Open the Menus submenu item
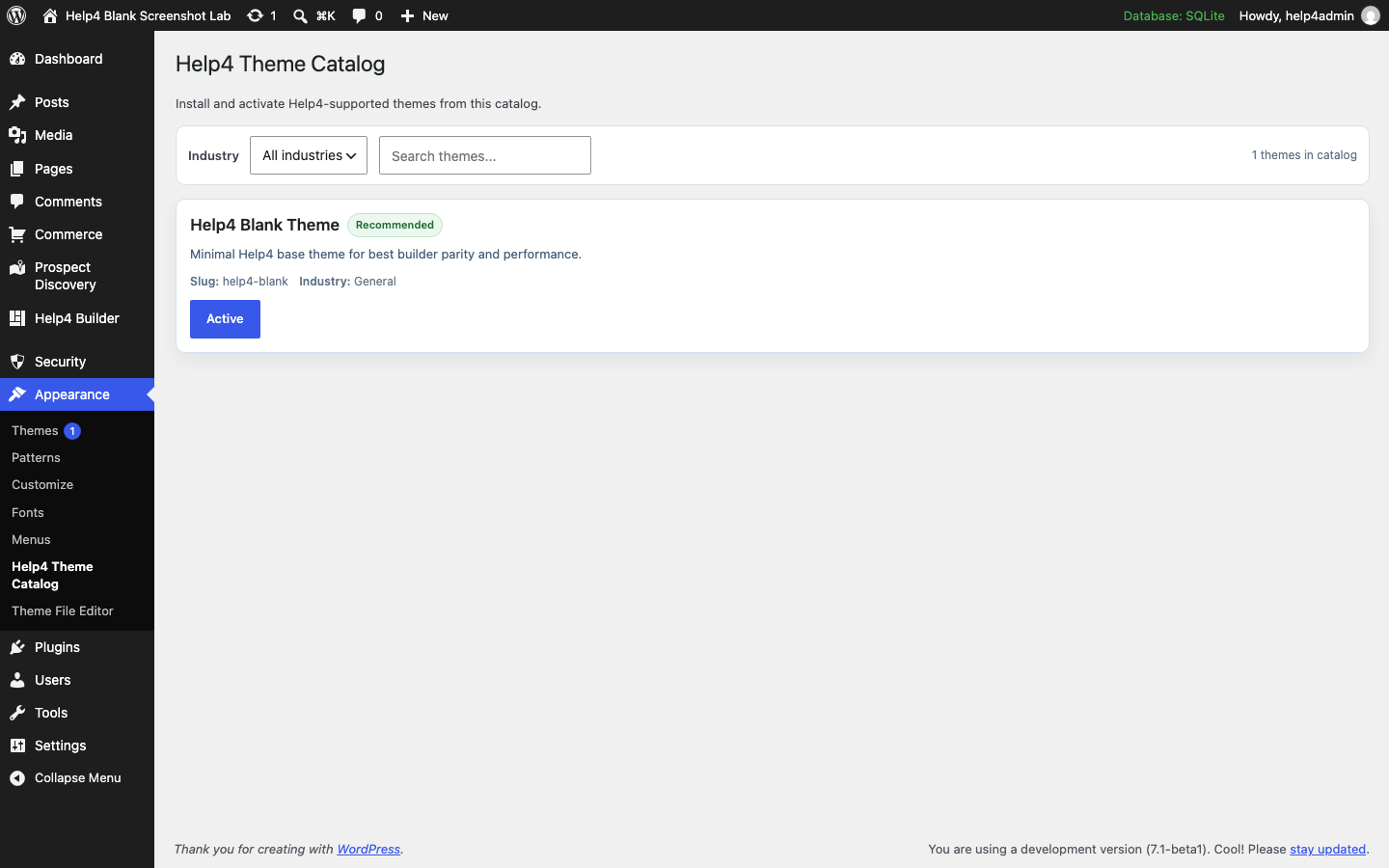Image resolution: width=1389 pixels, height=868 pixels. click(77, 540)
